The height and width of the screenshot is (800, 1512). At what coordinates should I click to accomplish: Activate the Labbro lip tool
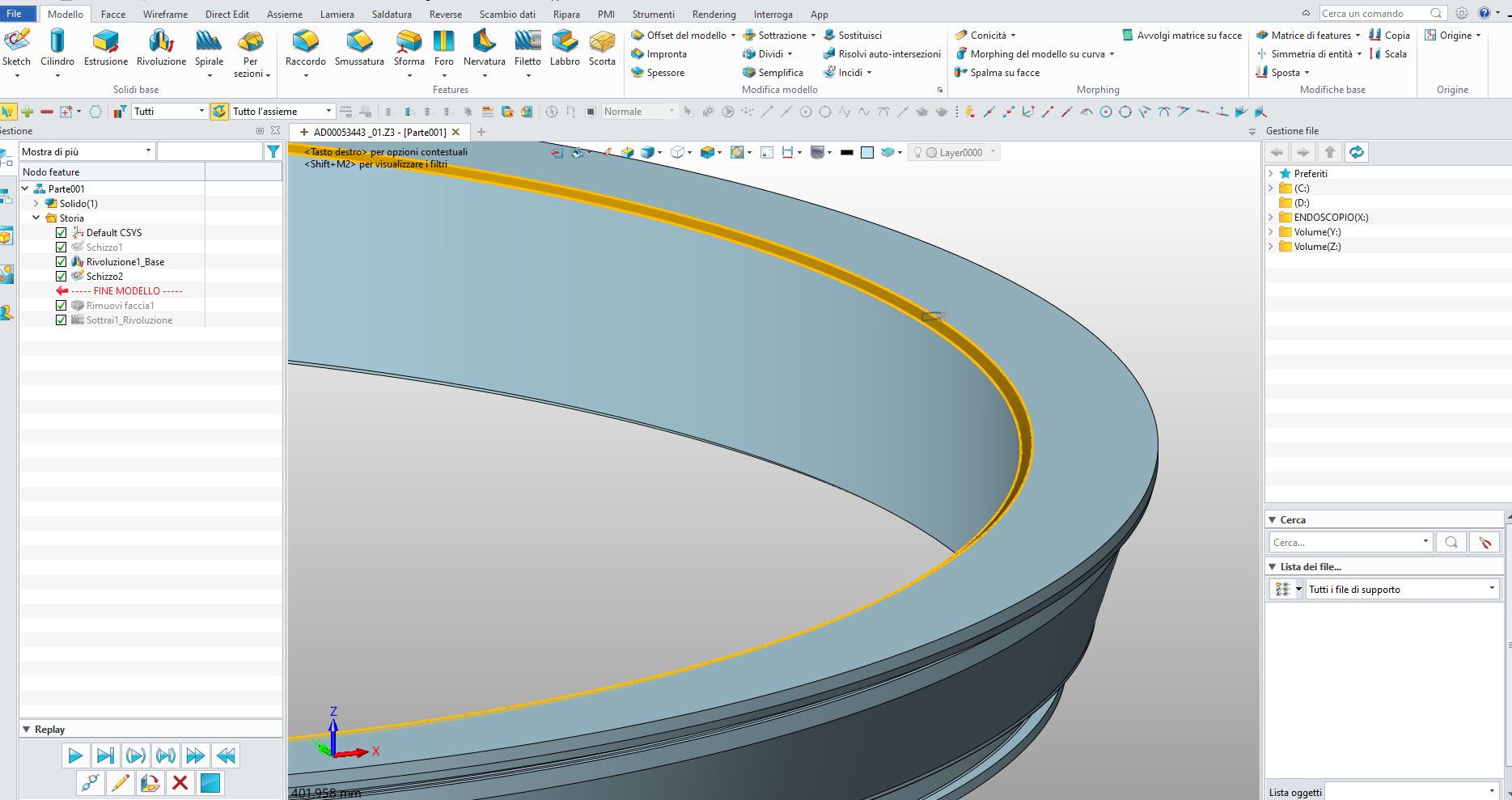pyautogui.click(x=565, y=47)
